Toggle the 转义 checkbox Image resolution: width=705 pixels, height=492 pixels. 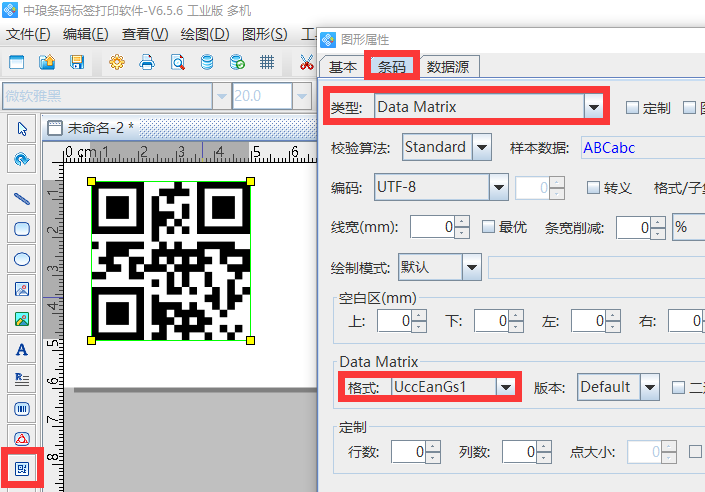point(593,187)
